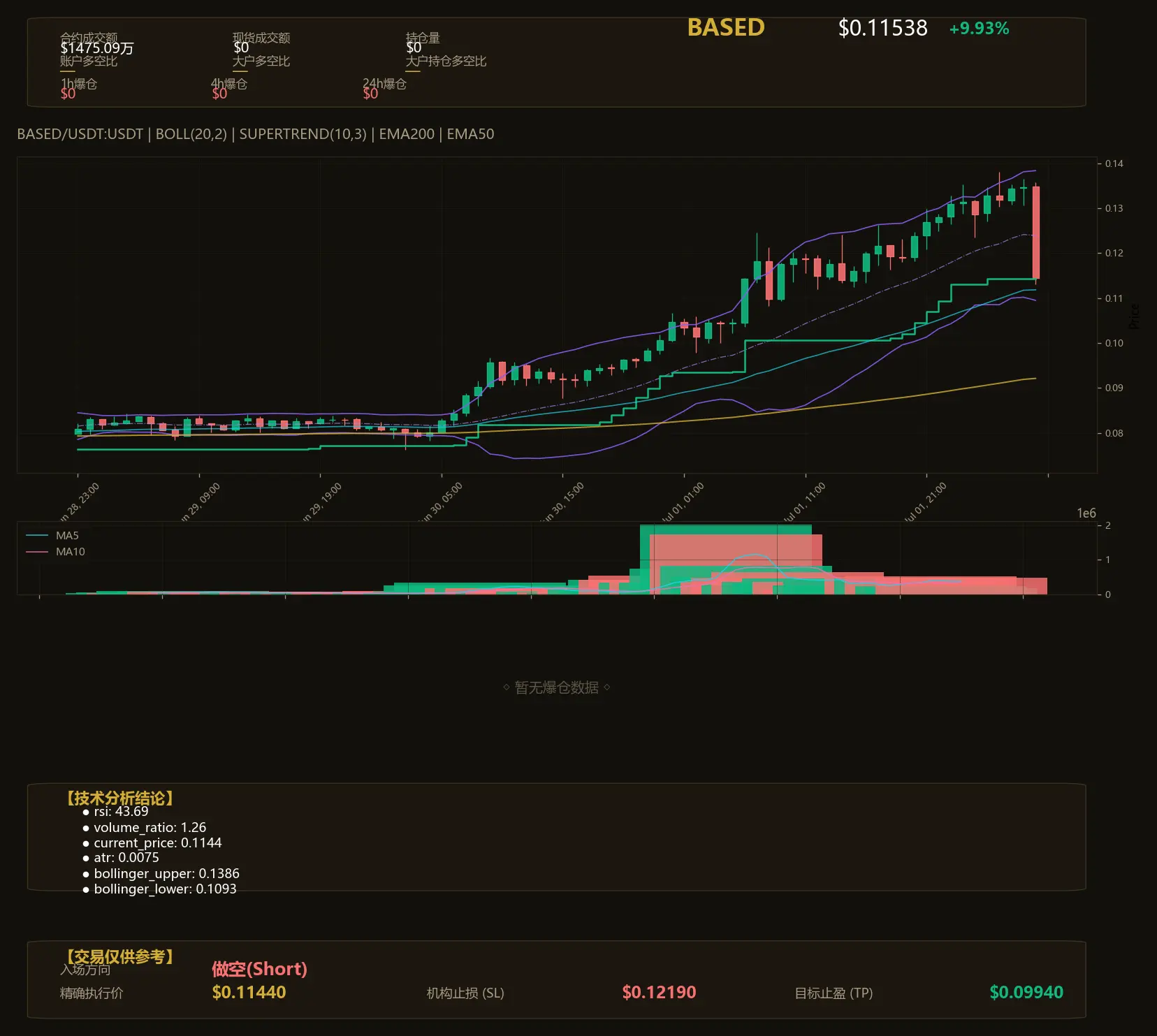Click the last large red candlestick
The width and height of the screenshot is (1157, 1036).
click(x=1036, y=233)
